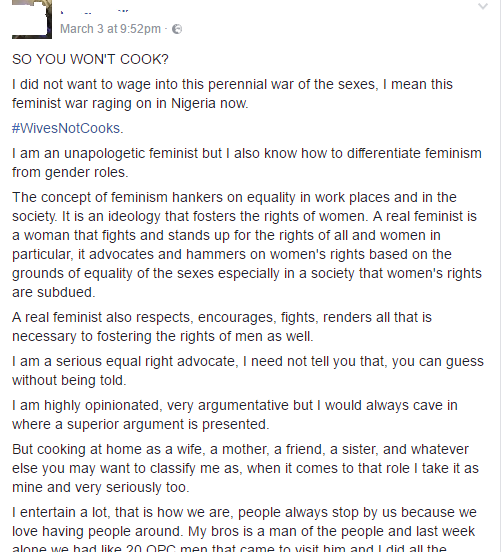Screen dimensions: 501x552
Task: Click the line 'feminist war raging on in Nigeria now'
Action: [130, 104]
